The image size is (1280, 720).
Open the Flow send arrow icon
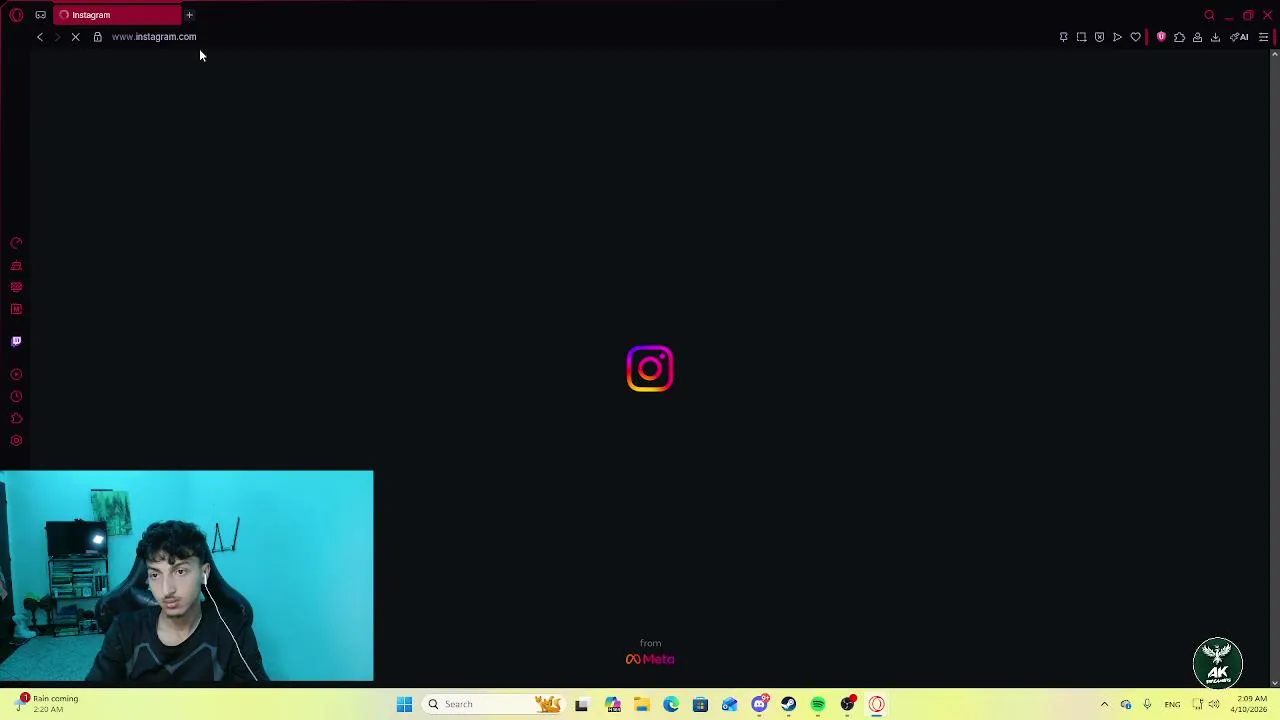click(x=1117, y=37)
